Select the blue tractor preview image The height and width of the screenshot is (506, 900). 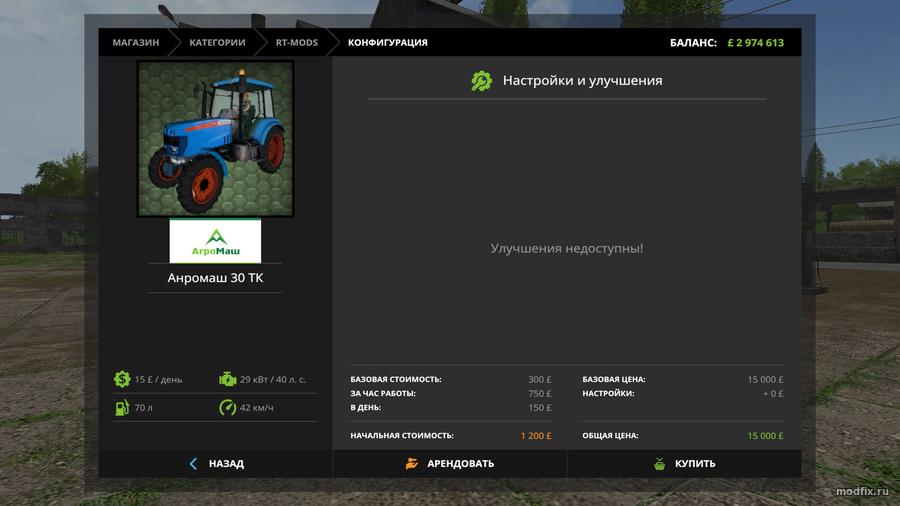point(215,138)
